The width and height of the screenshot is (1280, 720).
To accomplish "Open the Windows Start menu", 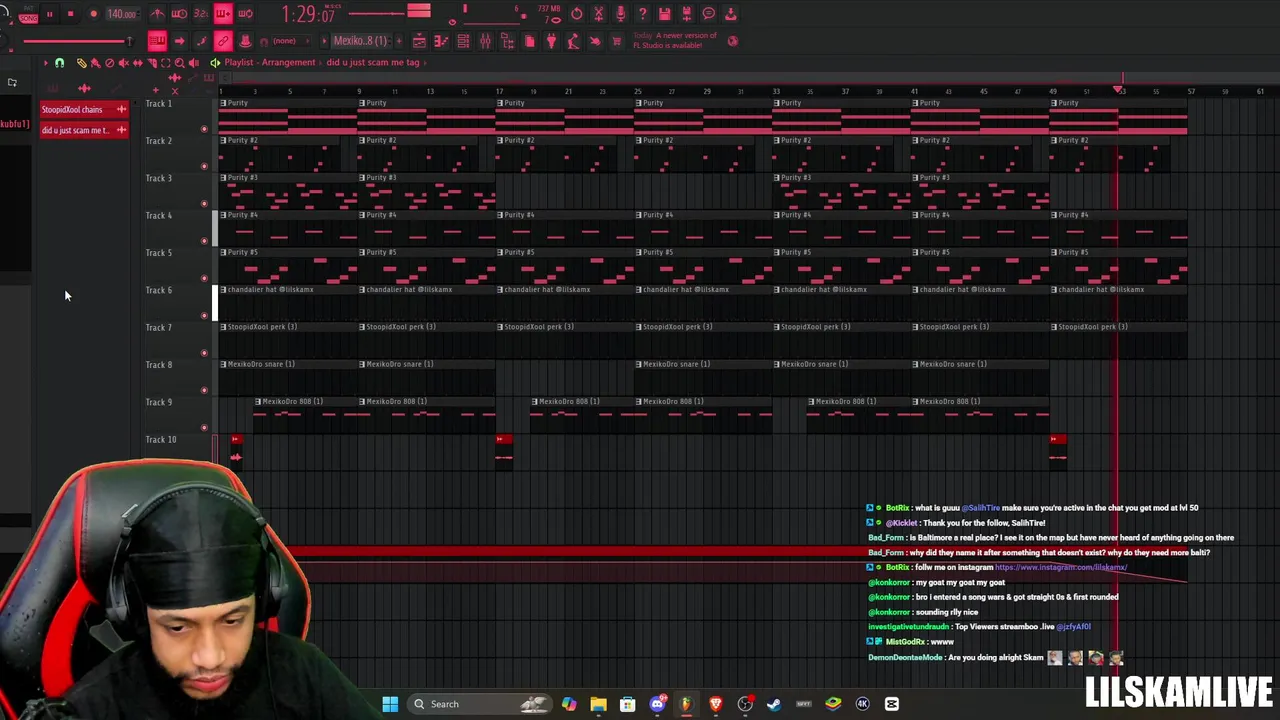I will click(390, 704).
